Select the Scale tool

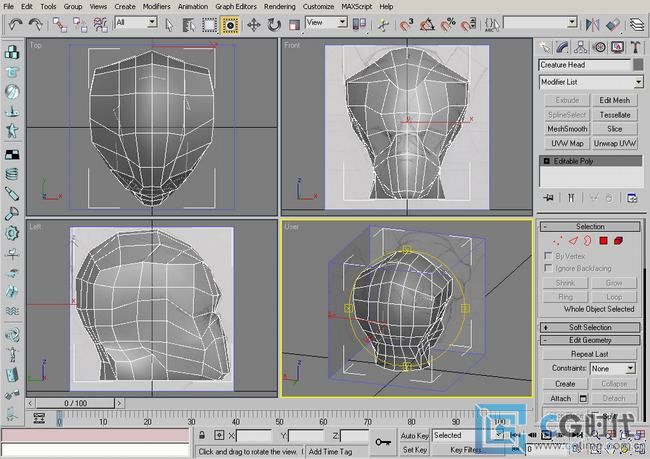pyautogui.click(x=294, y=25)
